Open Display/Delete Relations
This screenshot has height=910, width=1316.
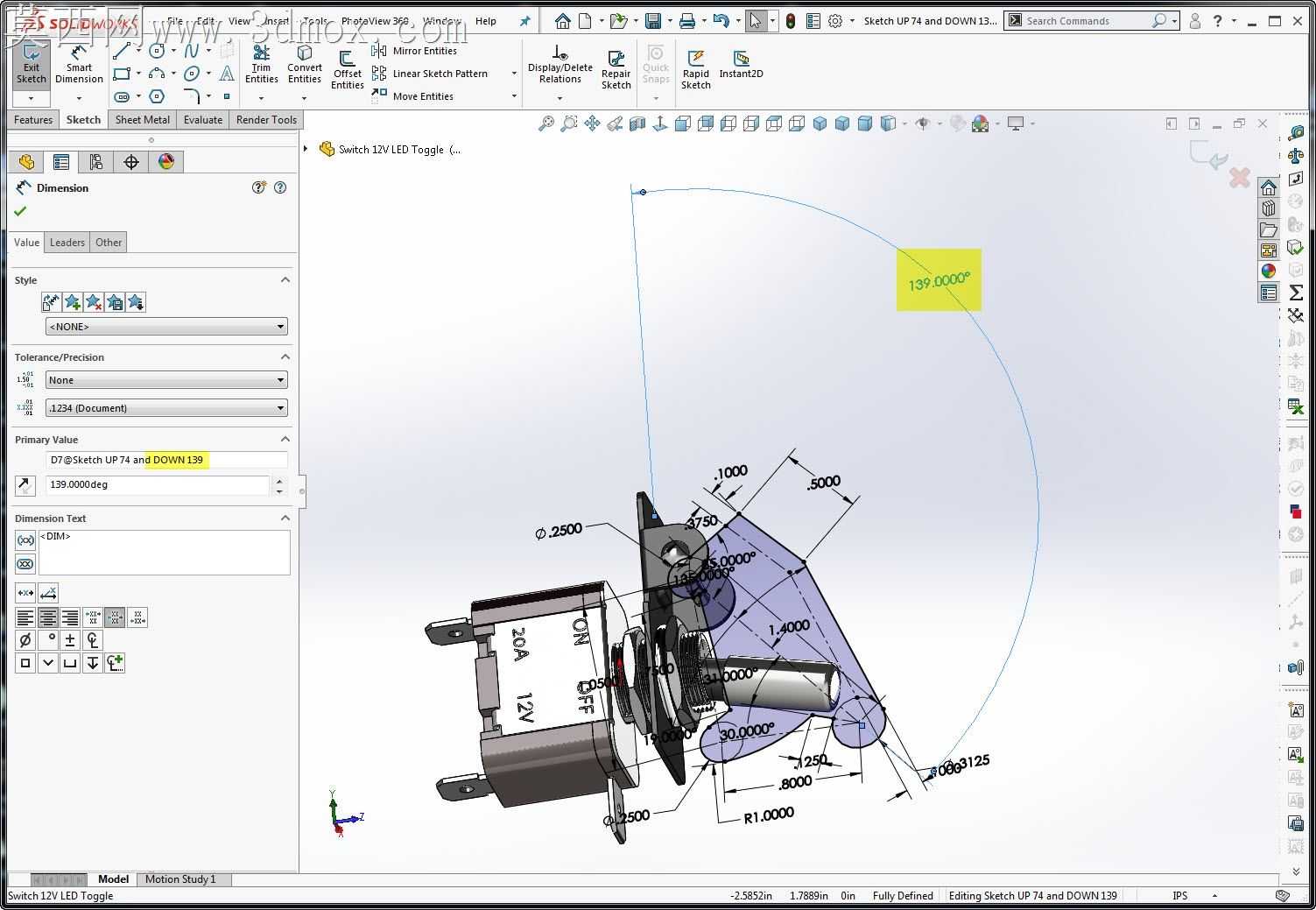560,65
